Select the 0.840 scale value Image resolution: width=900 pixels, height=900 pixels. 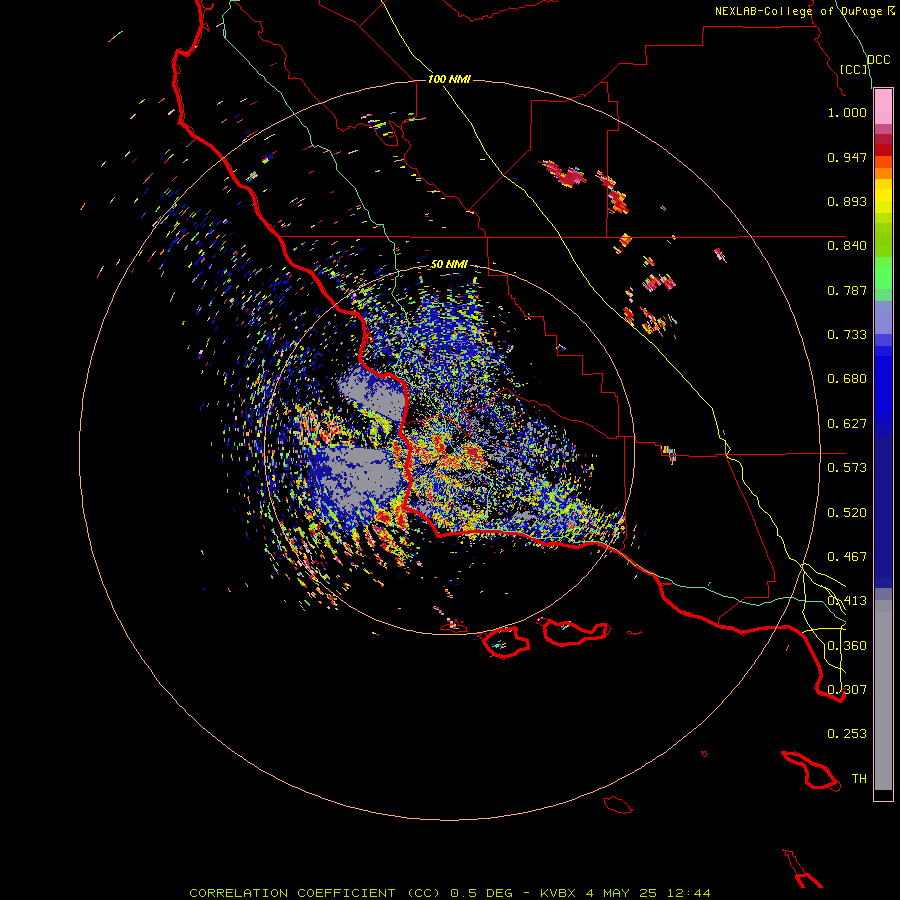coord(847,246)
